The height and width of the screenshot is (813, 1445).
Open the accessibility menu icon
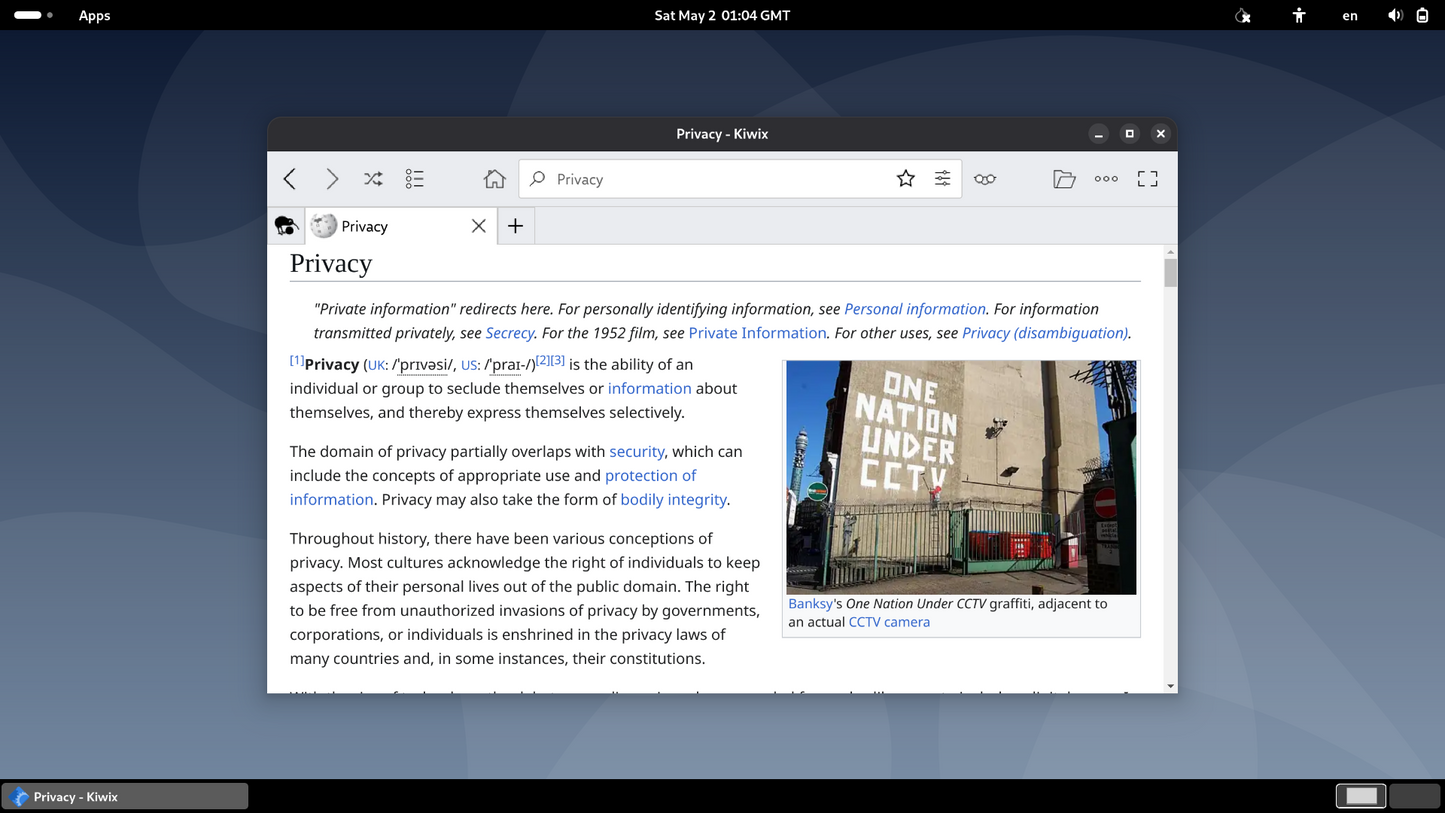pyautogui.click(x=1299, y=15)
